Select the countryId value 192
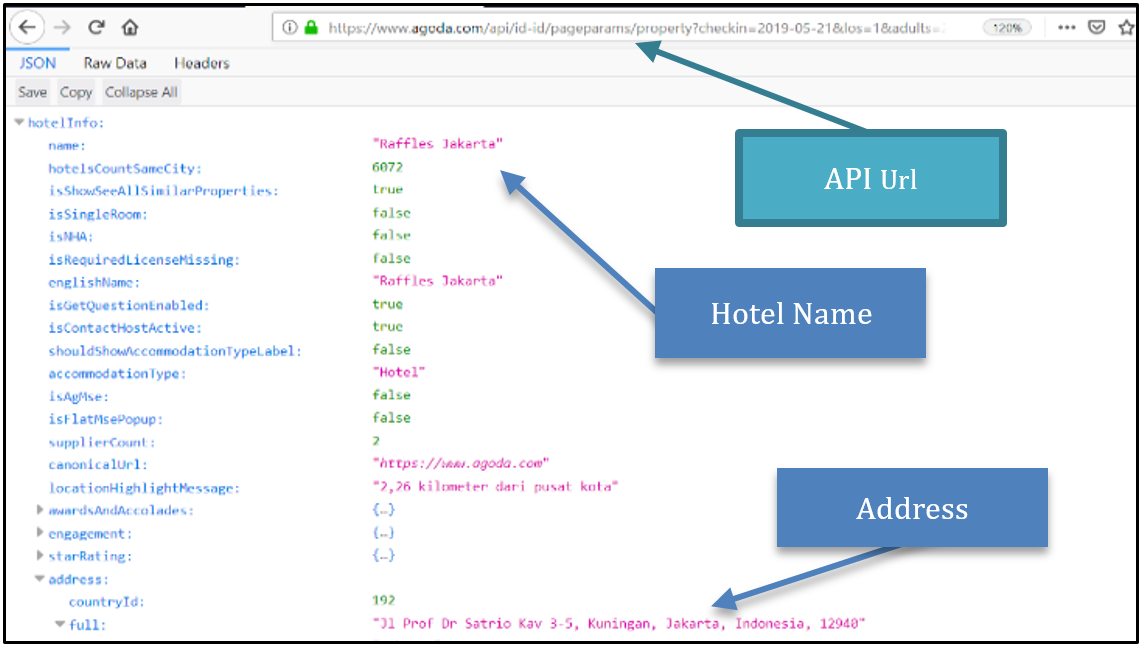The height and width of the screenshot is (649, 1145). [383, 601]
